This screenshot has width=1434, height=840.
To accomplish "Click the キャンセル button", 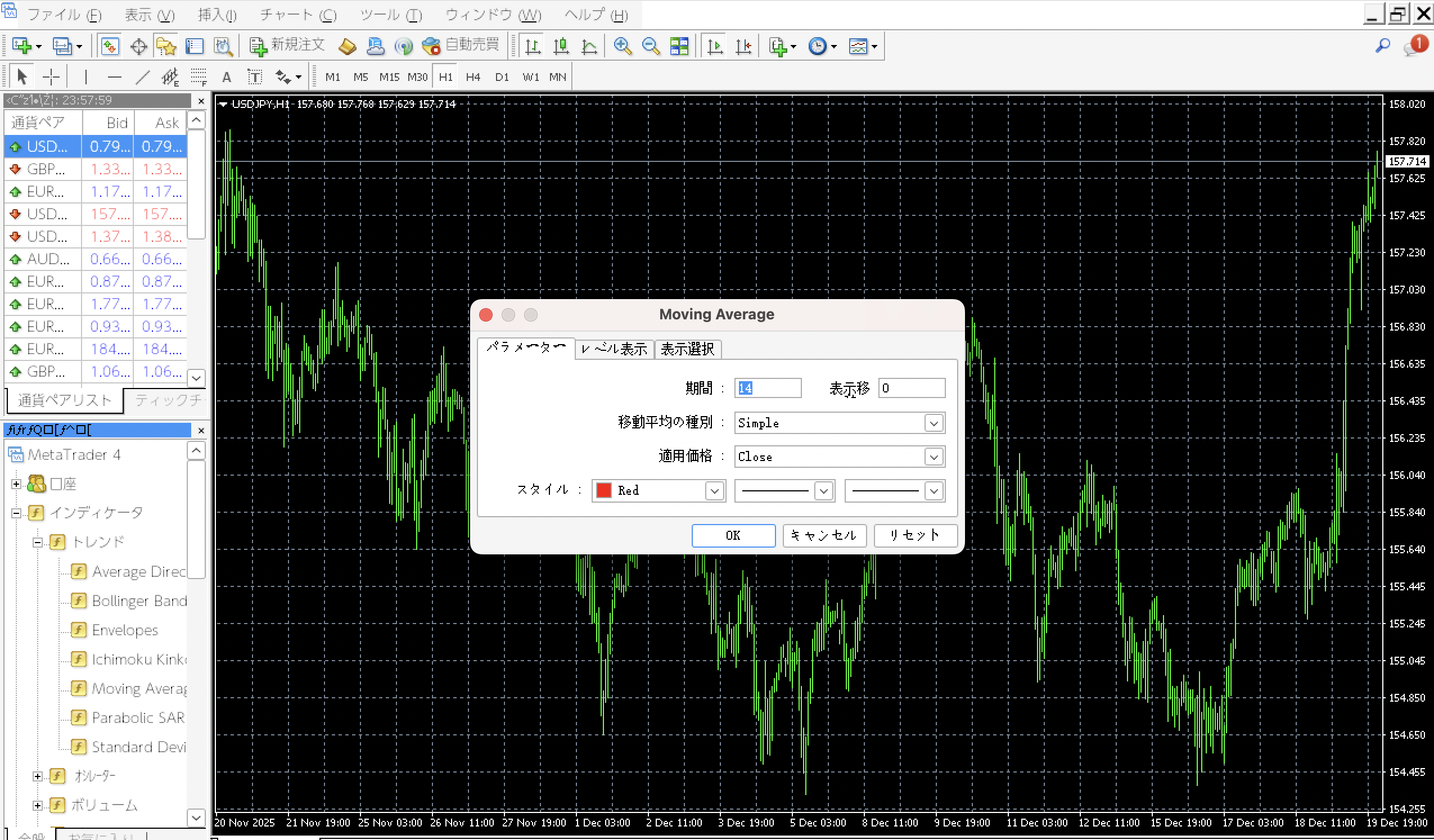I will pyautogui.click(x=824, y=535).
